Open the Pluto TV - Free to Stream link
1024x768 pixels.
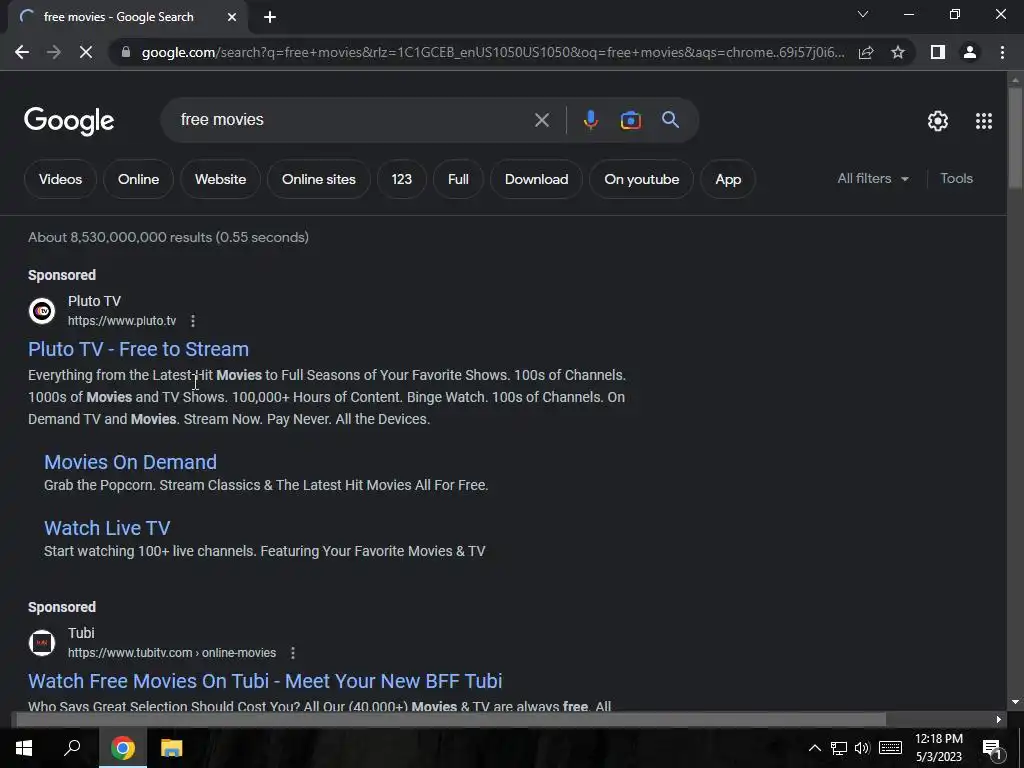pyautogui.click(x=138, y=349)
